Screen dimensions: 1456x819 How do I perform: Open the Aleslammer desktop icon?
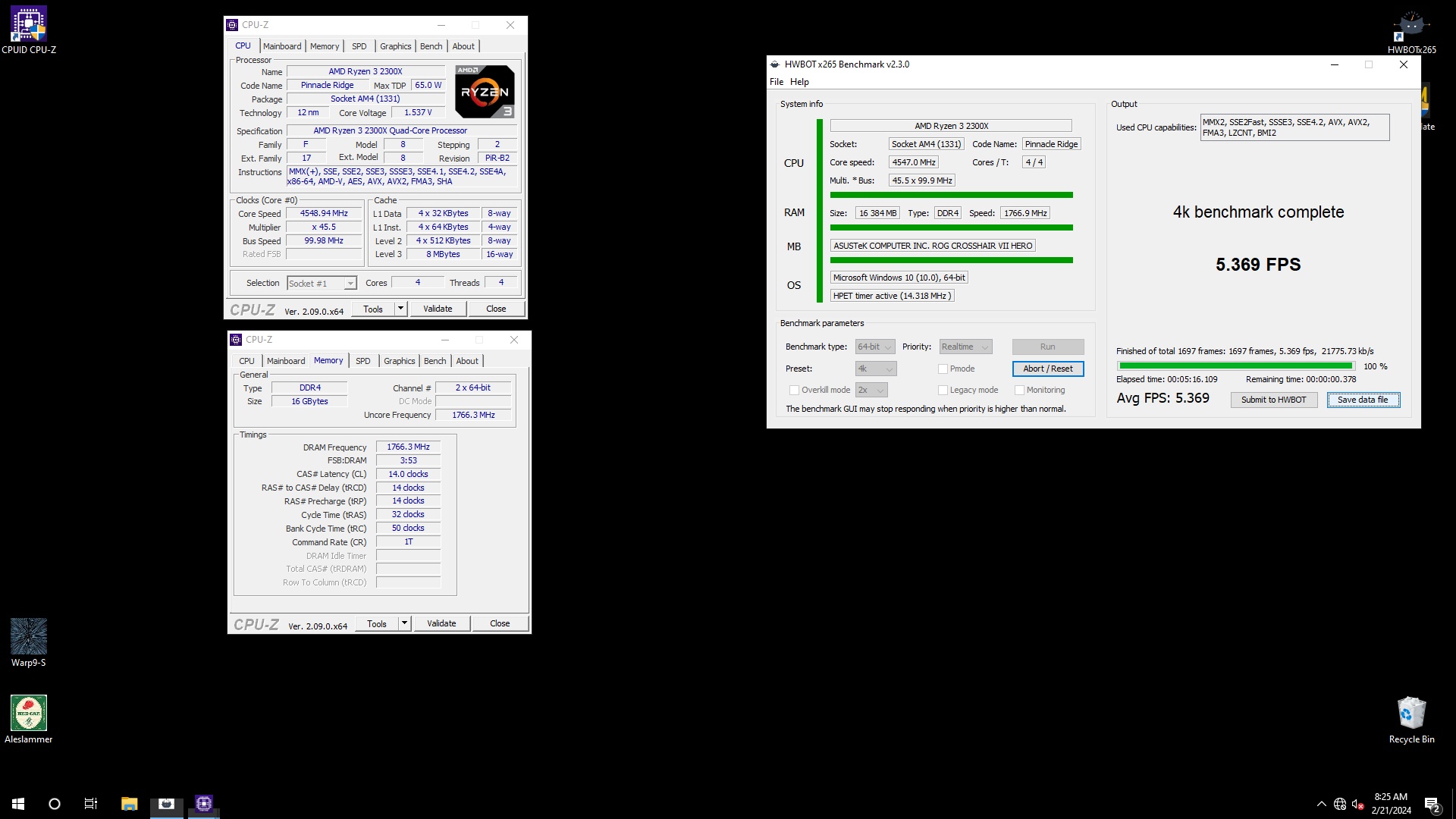coord(29,720)
